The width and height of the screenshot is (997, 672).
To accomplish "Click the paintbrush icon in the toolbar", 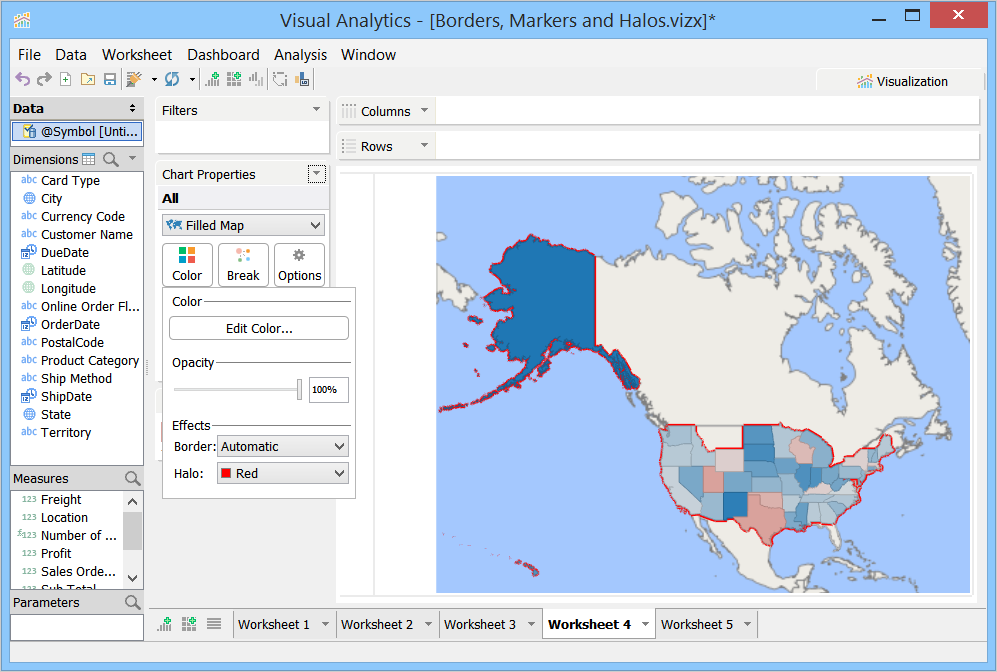I will (134, 79).
